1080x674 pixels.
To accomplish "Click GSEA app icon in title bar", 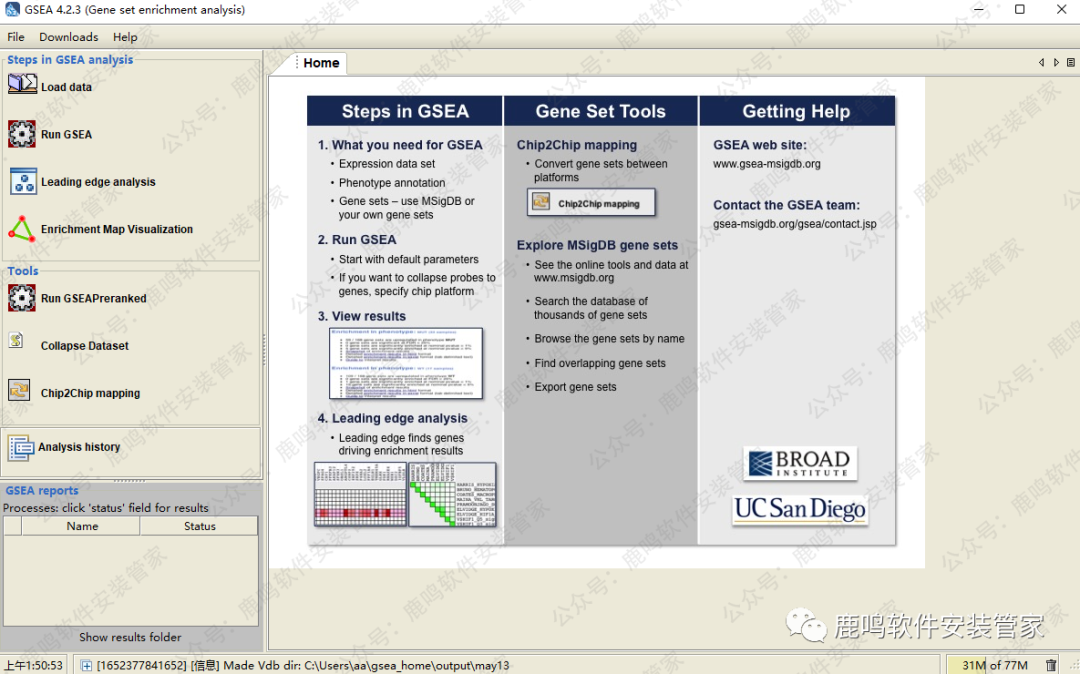I will pyautogui.click(x=12, y=10).
